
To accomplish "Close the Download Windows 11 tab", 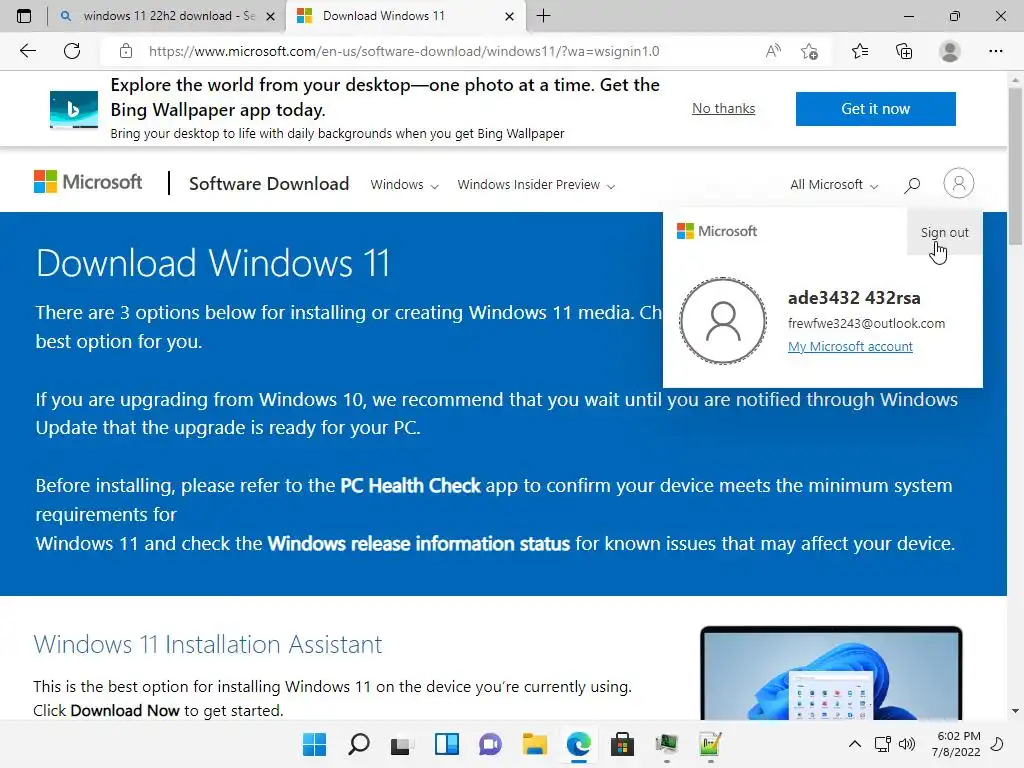I will 509,16.
